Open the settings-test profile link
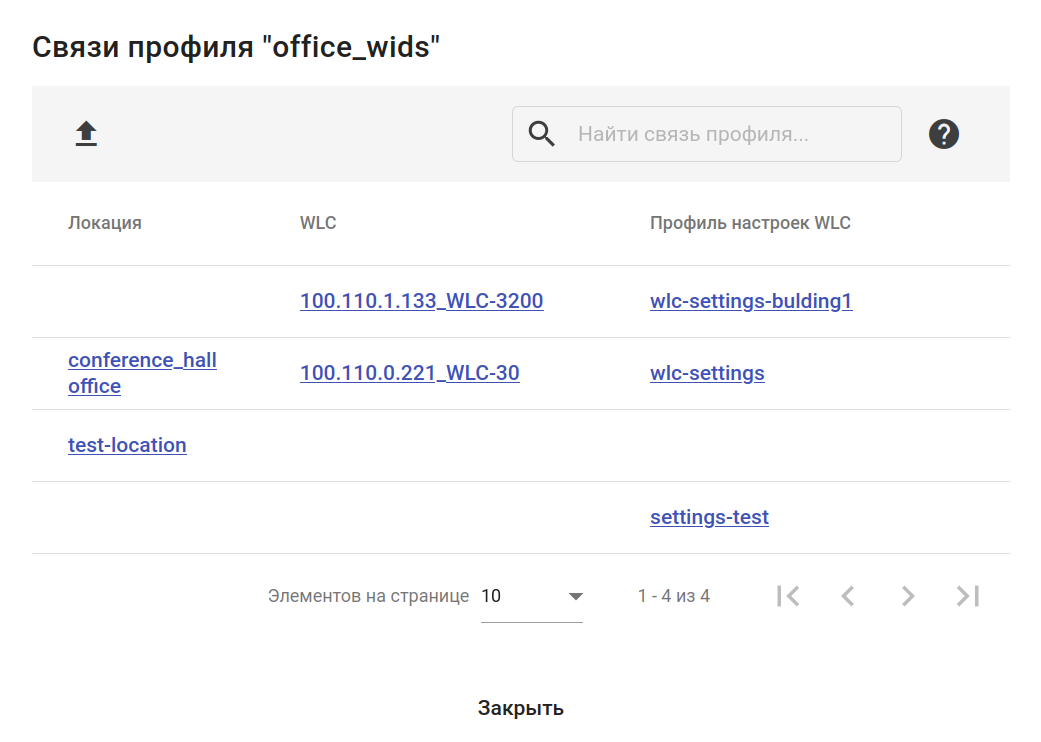This screenshot has width=1041, height=742. coord(709,517)
